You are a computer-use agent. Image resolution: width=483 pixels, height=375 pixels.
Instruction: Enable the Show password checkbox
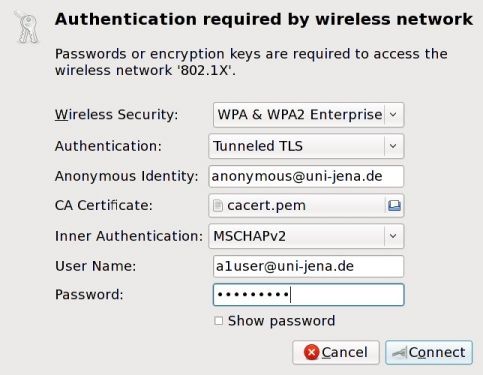pos(218,321)
